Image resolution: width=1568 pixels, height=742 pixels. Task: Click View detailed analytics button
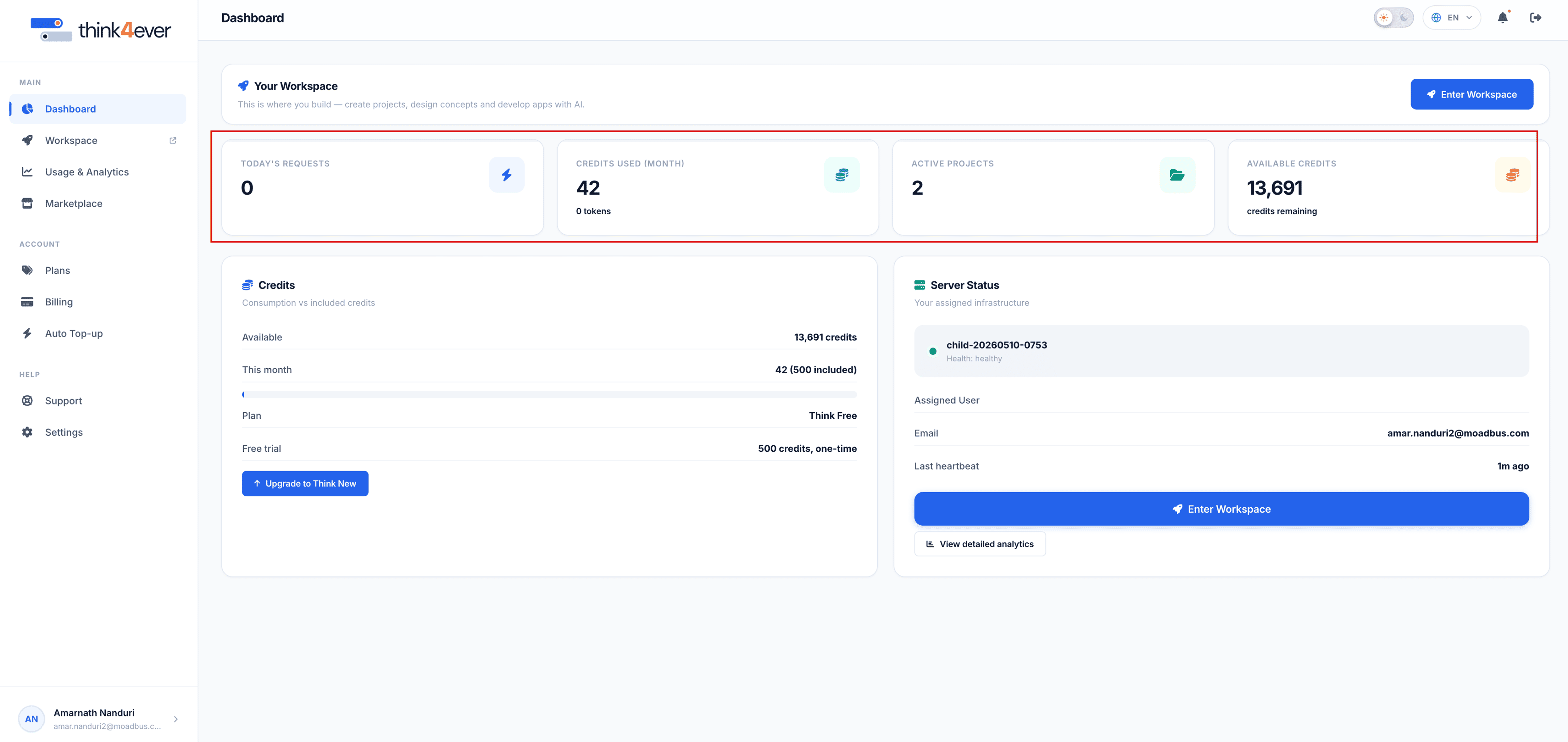979,544
